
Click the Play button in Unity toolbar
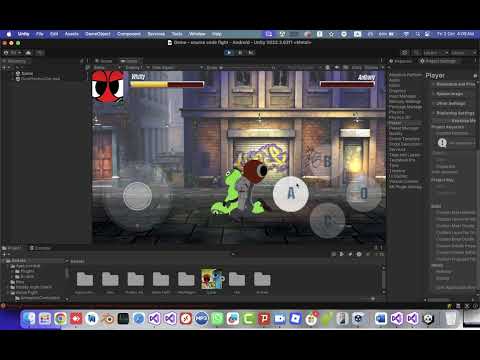pyautogui.click(x=229, y=53)
